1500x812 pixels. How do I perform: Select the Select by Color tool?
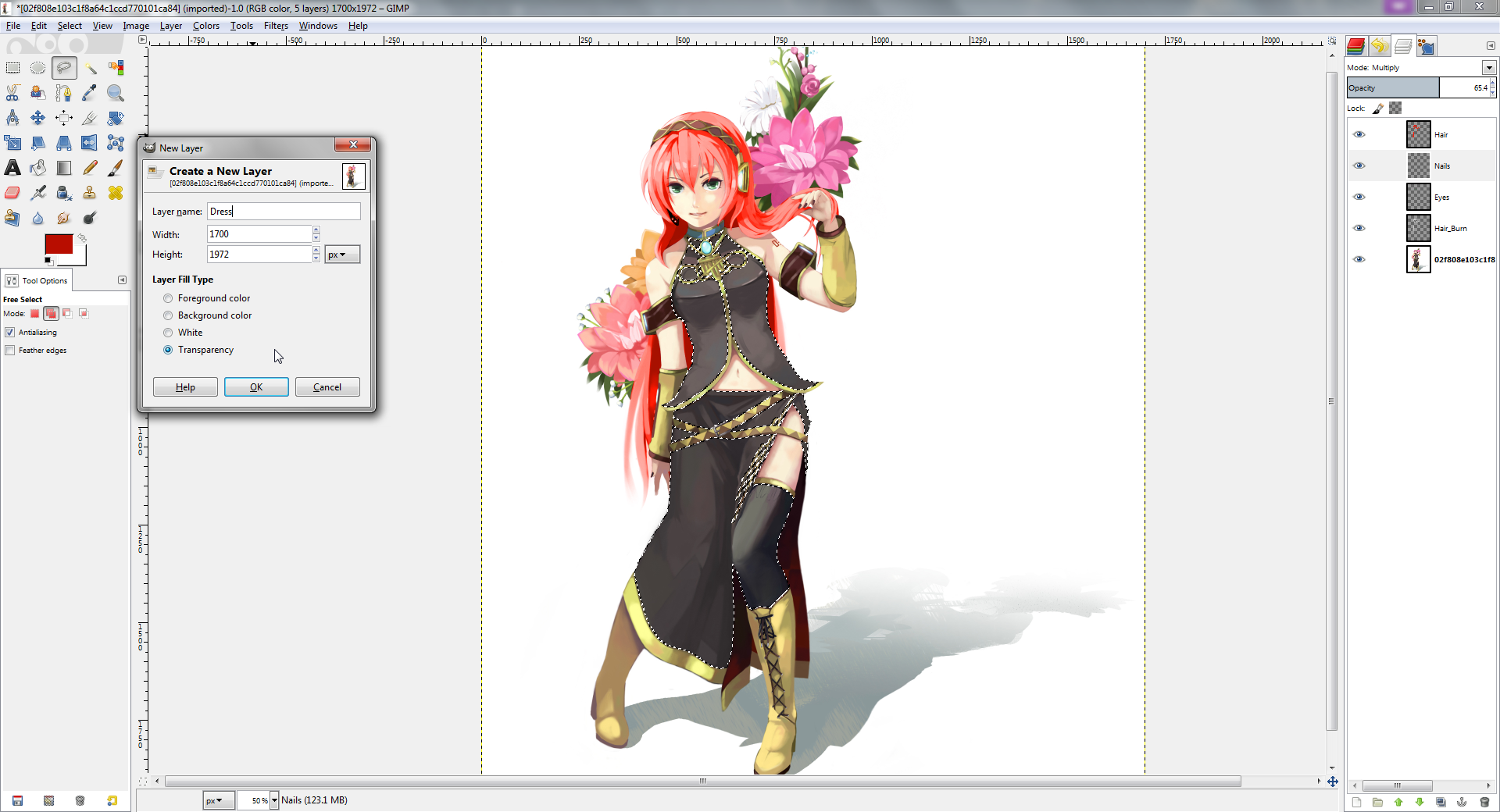116,68
